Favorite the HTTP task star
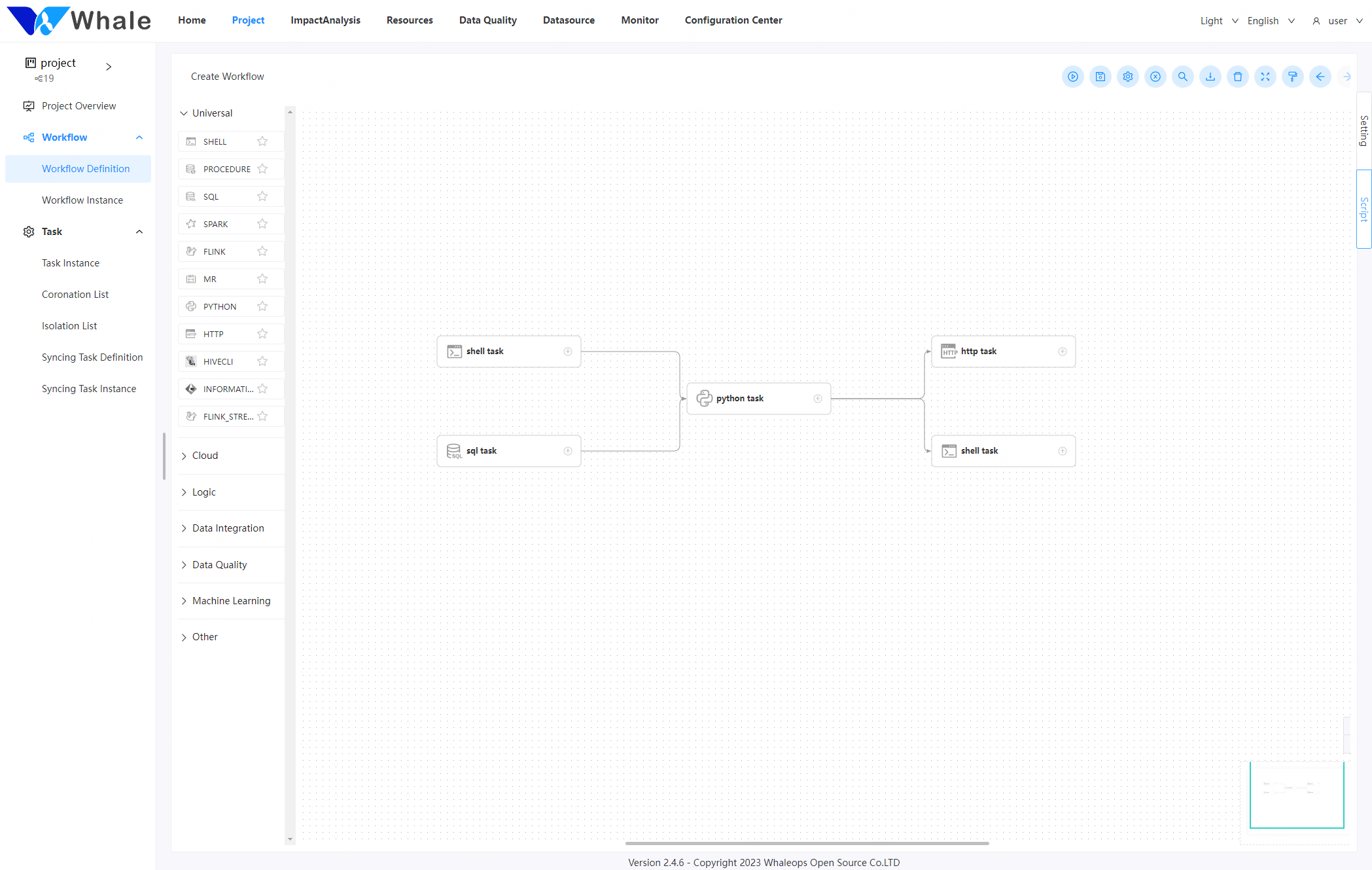Screen dimensions: 1372x870 [x=262, y=334]
